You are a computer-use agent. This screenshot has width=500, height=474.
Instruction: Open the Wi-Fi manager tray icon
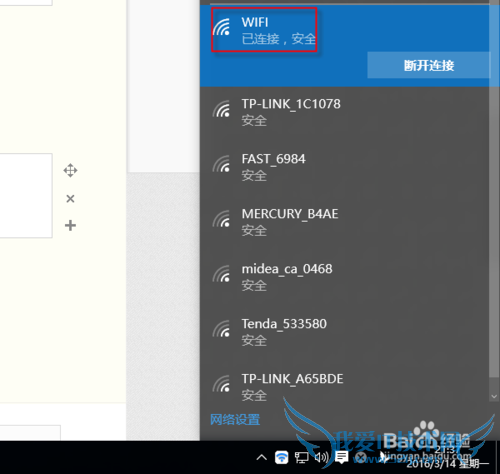(x=282, y=457)
